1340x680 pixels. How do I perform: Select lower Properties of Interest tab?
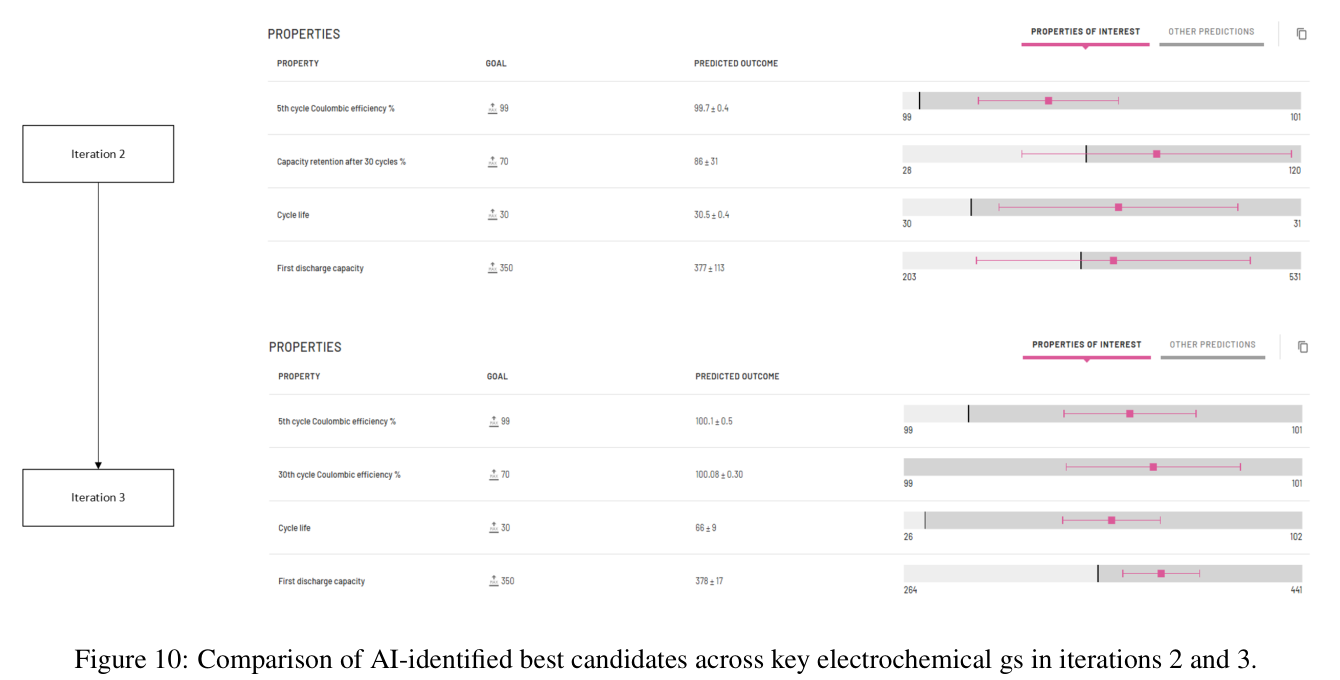[1086, 345]
